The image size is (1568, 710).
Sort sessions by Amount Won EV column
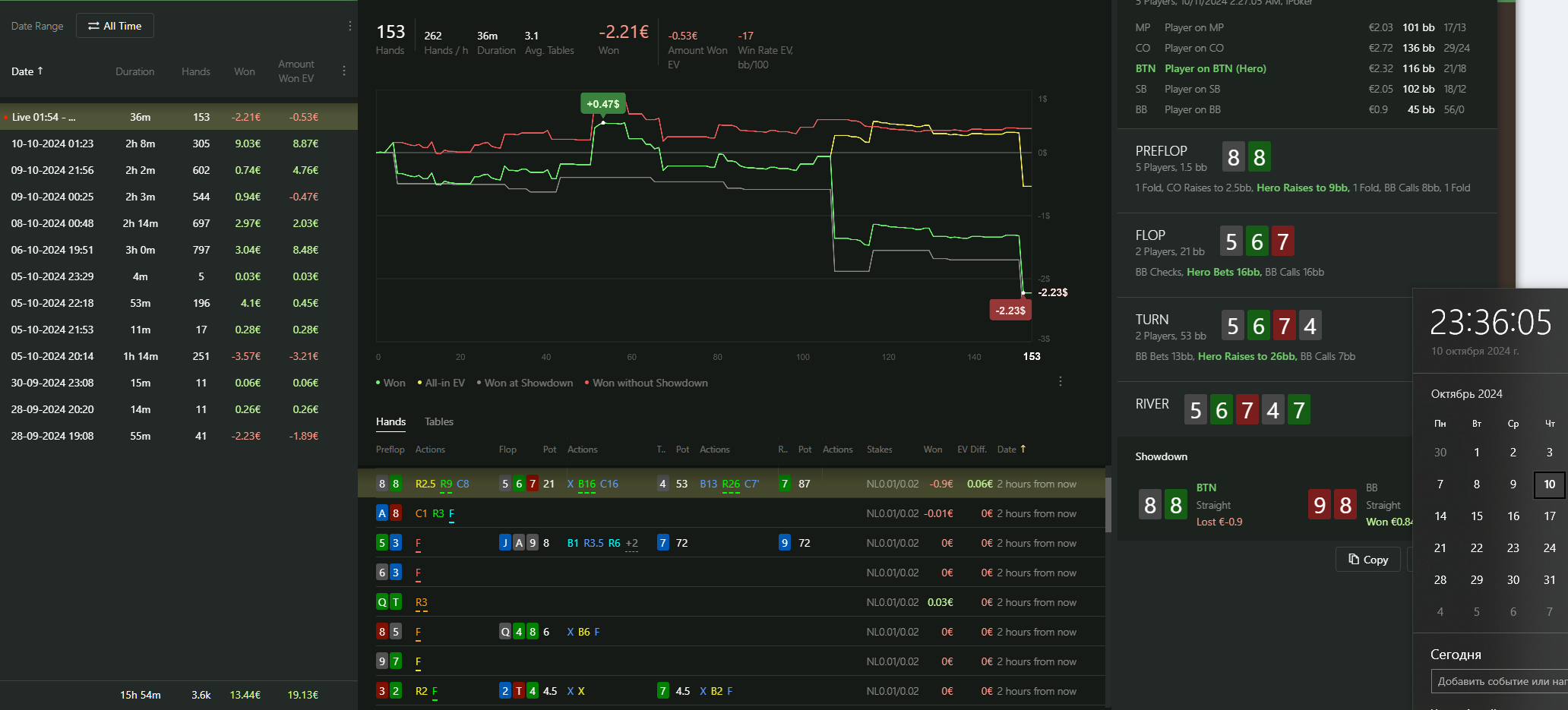[x=296, y=71]
